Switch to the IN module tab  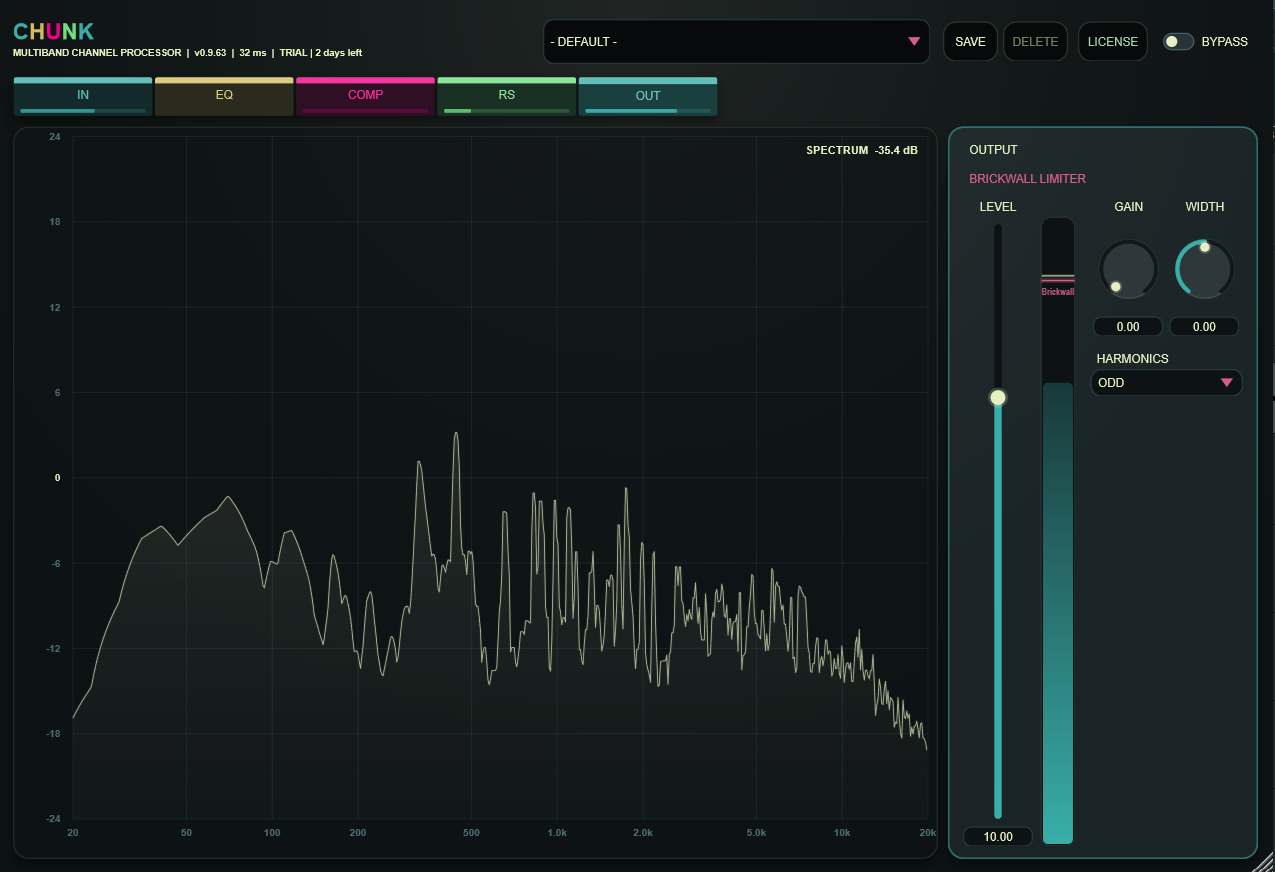[83, 96]
